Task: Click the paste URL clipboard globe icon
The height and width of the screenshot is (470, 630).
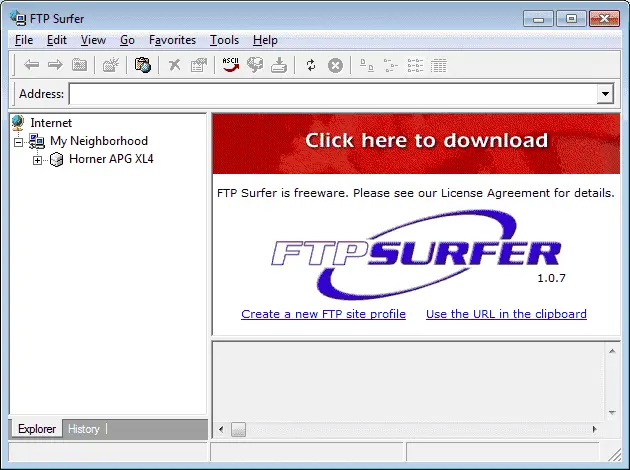Action: click(143, 65)
